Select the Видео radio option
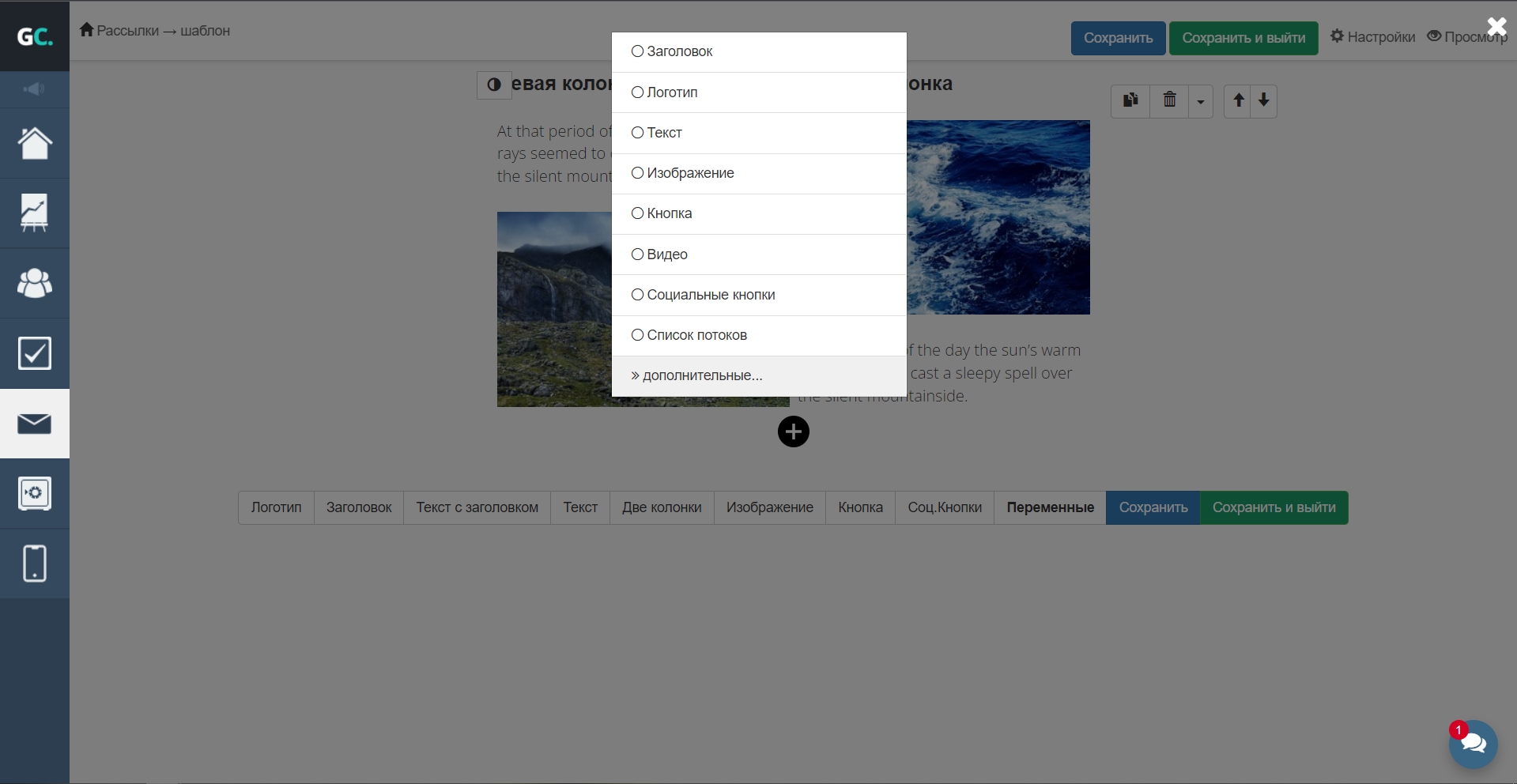The image size is (1517, 784). click(637, 254)
